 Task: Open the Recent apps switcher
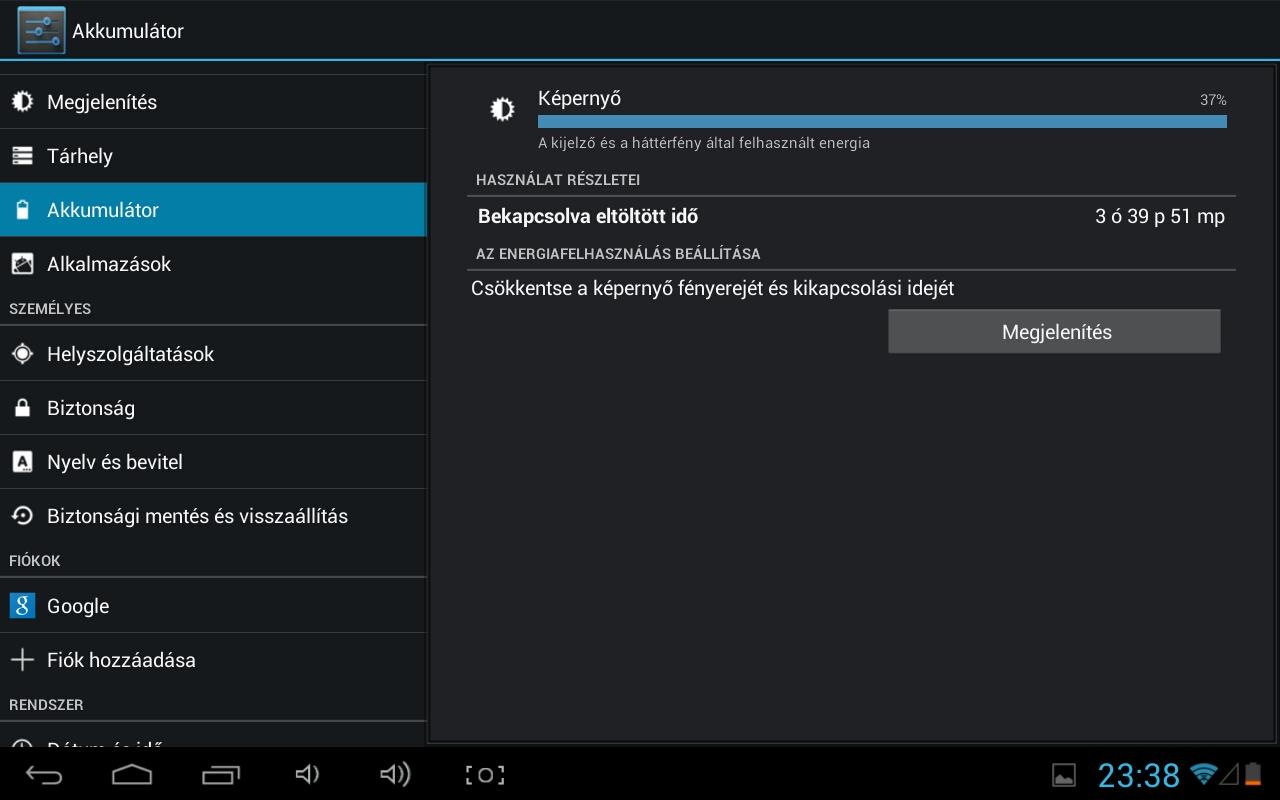[x=221, y=775]
